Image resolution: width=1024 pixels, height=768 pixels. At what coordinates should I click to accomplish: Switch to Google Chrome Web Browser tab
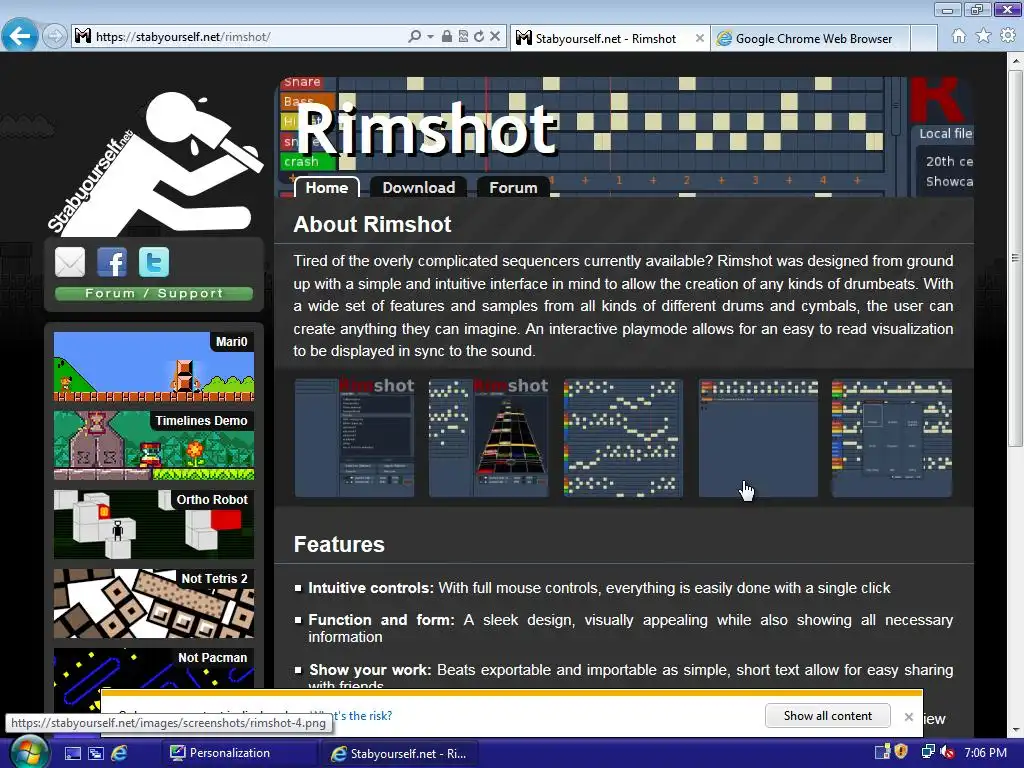click(x=810, y=39)
